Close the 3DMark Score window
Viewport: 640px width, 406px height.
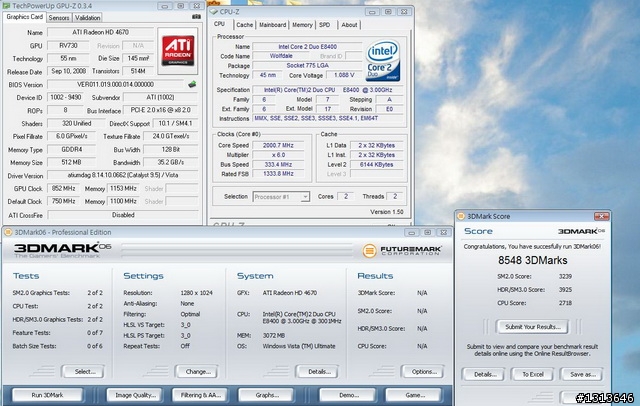[x=601, y=216]
